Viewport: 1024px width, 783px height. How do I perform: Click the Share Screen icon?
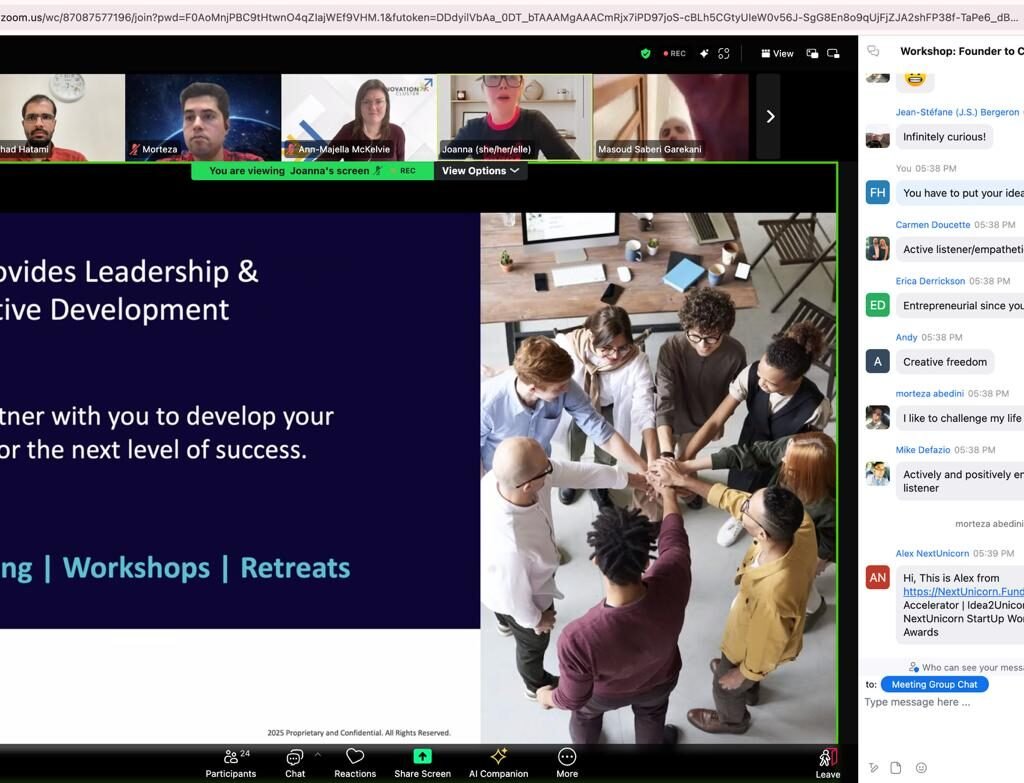pyautogui.click(x=422, y=757)
